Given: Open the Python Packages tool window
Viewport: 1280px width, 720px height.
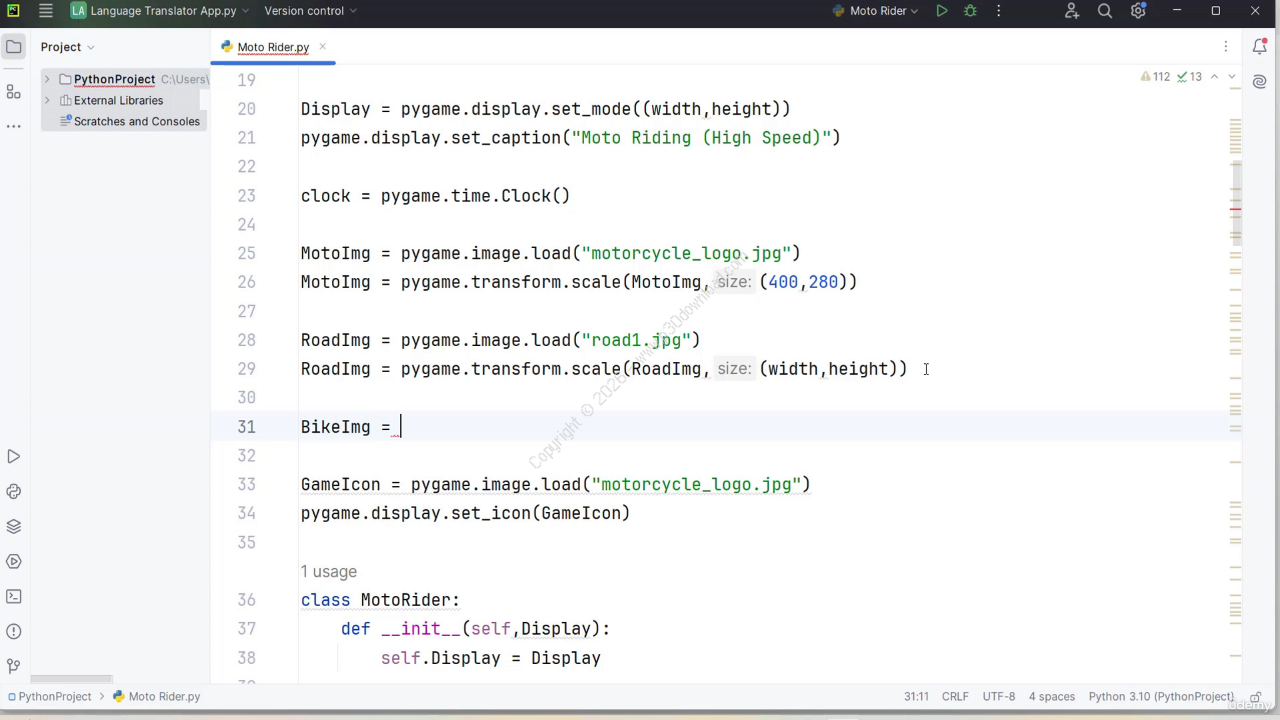Looking at the screenshot, I should click(x=14, y=527).
